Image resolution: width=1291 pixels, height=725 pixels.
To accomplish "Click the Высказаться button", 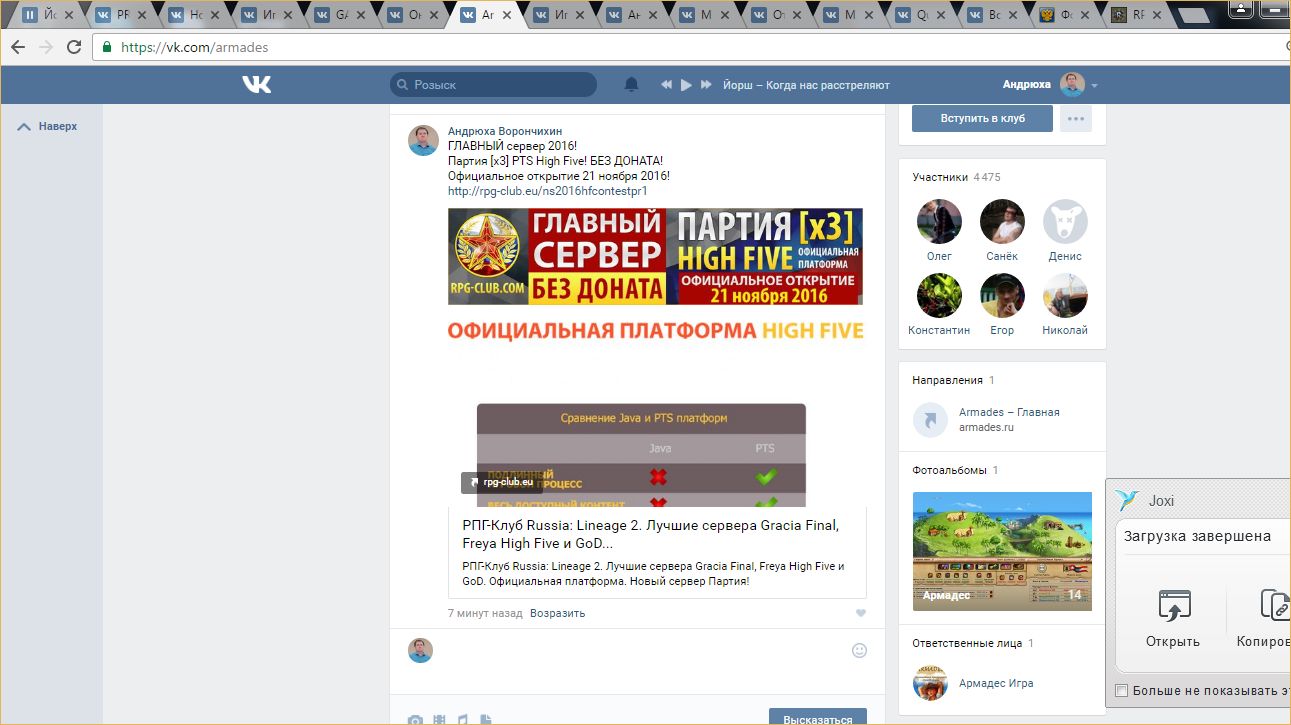I will click(818, 717).
